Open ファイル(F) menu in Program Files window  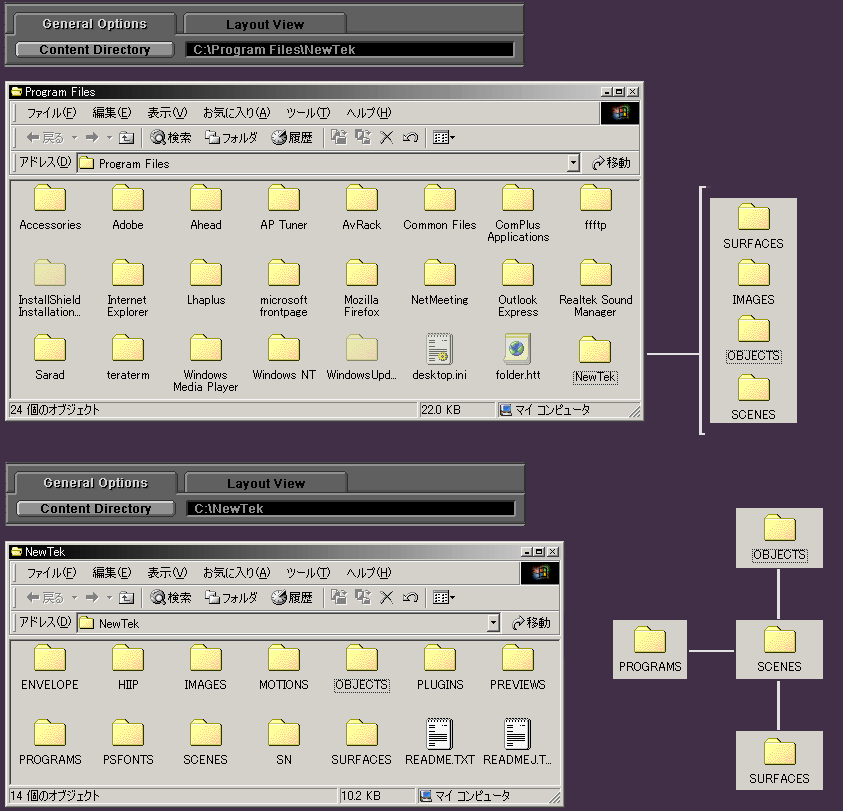[50, 113]
